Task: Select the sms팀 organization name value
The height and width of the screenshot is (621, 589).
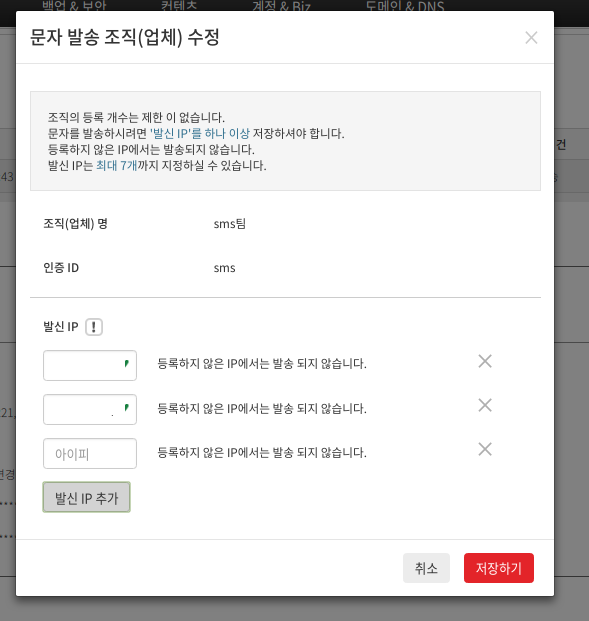Action: pos(230,224)
